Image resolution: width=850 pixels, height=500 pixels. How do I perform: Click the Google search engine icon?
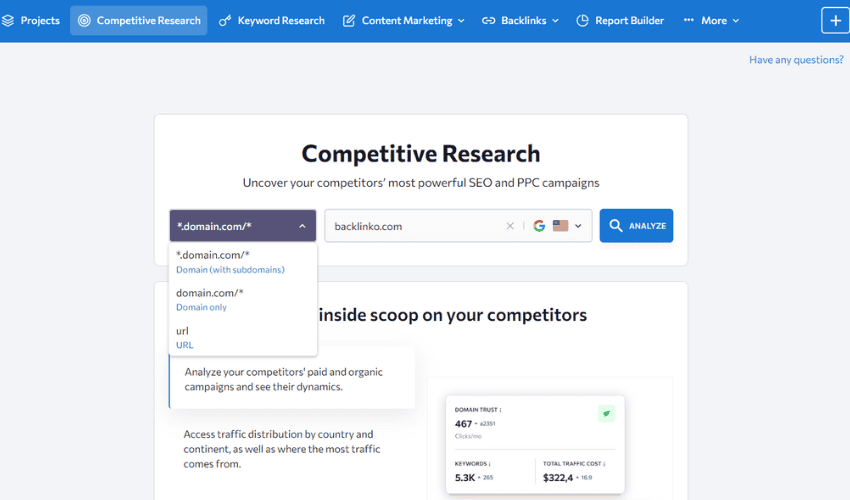[x=539, y=226]
